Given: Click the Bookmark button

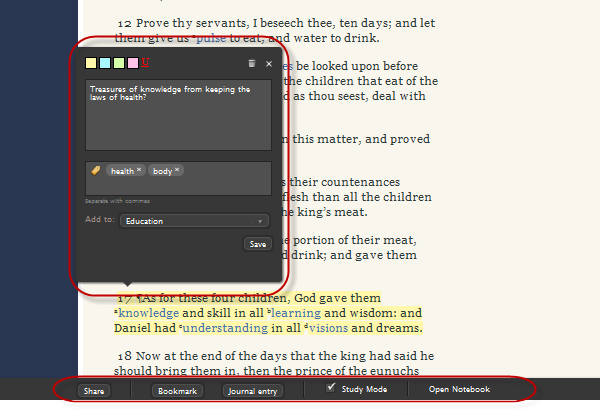Looking at the screenshot, I should click(x=177, y=391).
